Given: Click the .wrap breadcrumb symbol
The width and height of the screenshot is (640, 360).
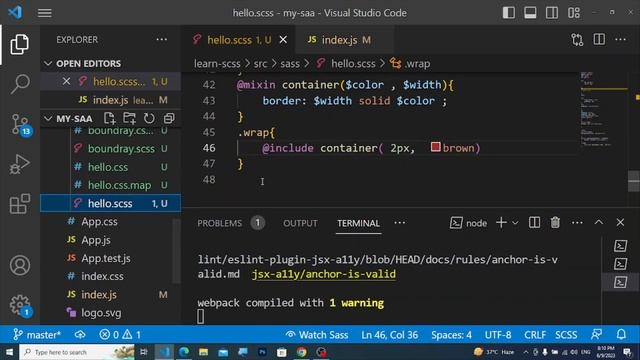Looking at the screenshot, I should pos(410,64).
